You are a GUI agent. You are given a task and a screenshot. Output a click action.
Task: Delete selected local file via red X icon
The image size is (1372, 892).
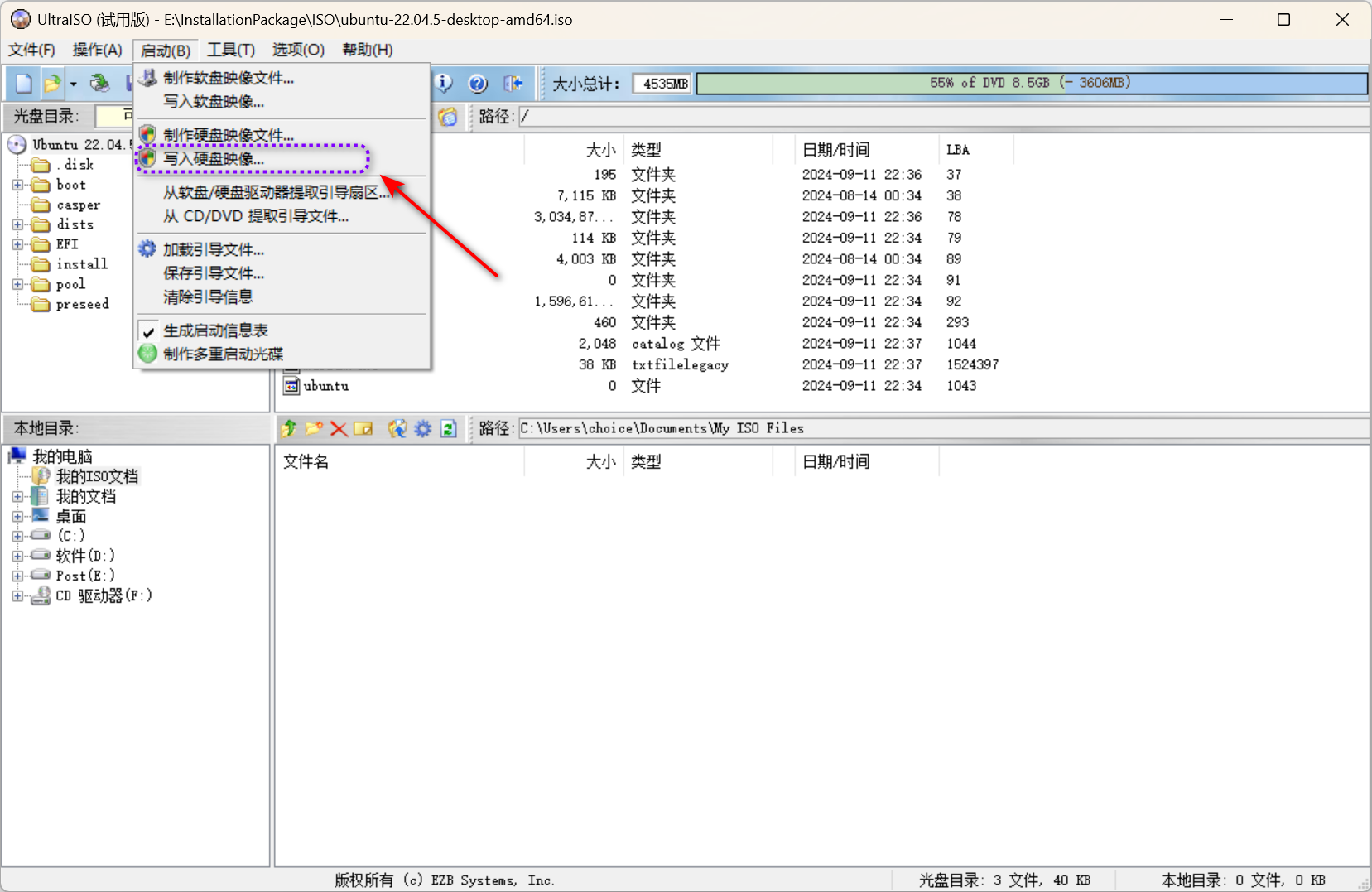[338, 428]
